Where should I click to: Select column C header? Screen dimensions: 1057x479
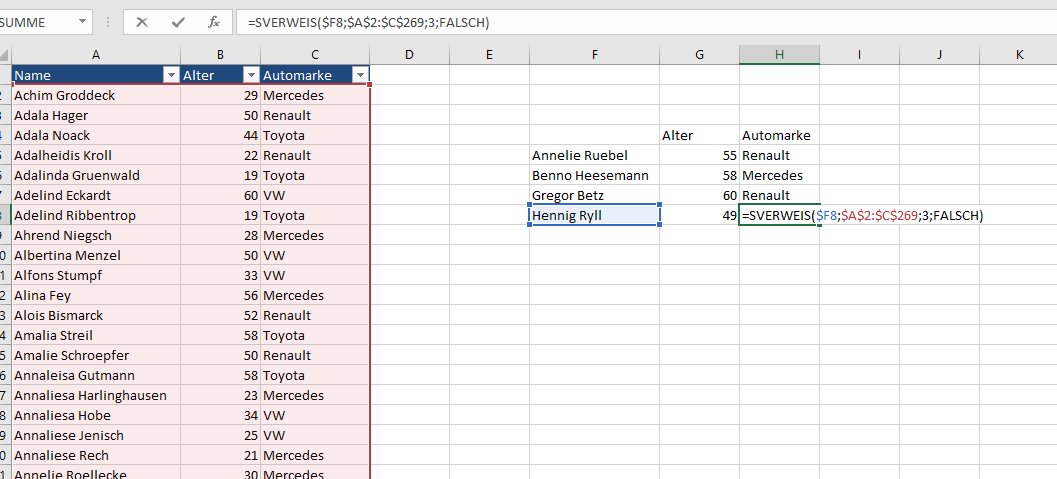click(x=315, y=55)
